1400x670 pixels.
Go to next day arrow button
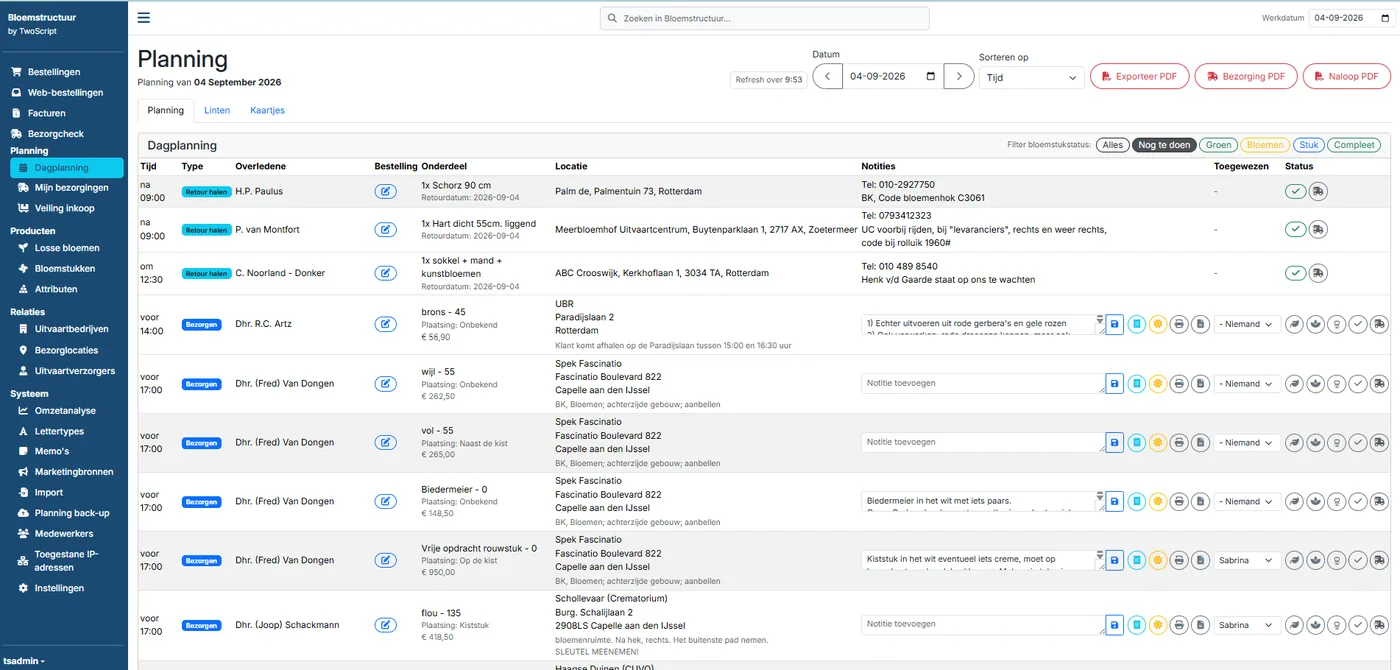tap(959, 76)
